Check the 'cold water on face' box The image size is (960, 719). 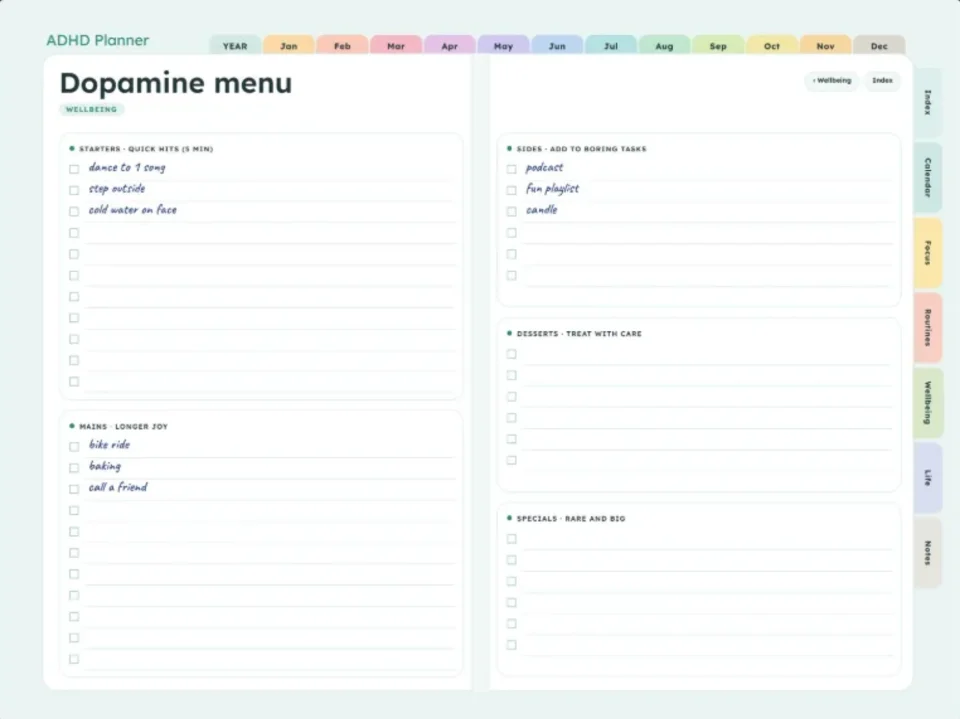74,211
